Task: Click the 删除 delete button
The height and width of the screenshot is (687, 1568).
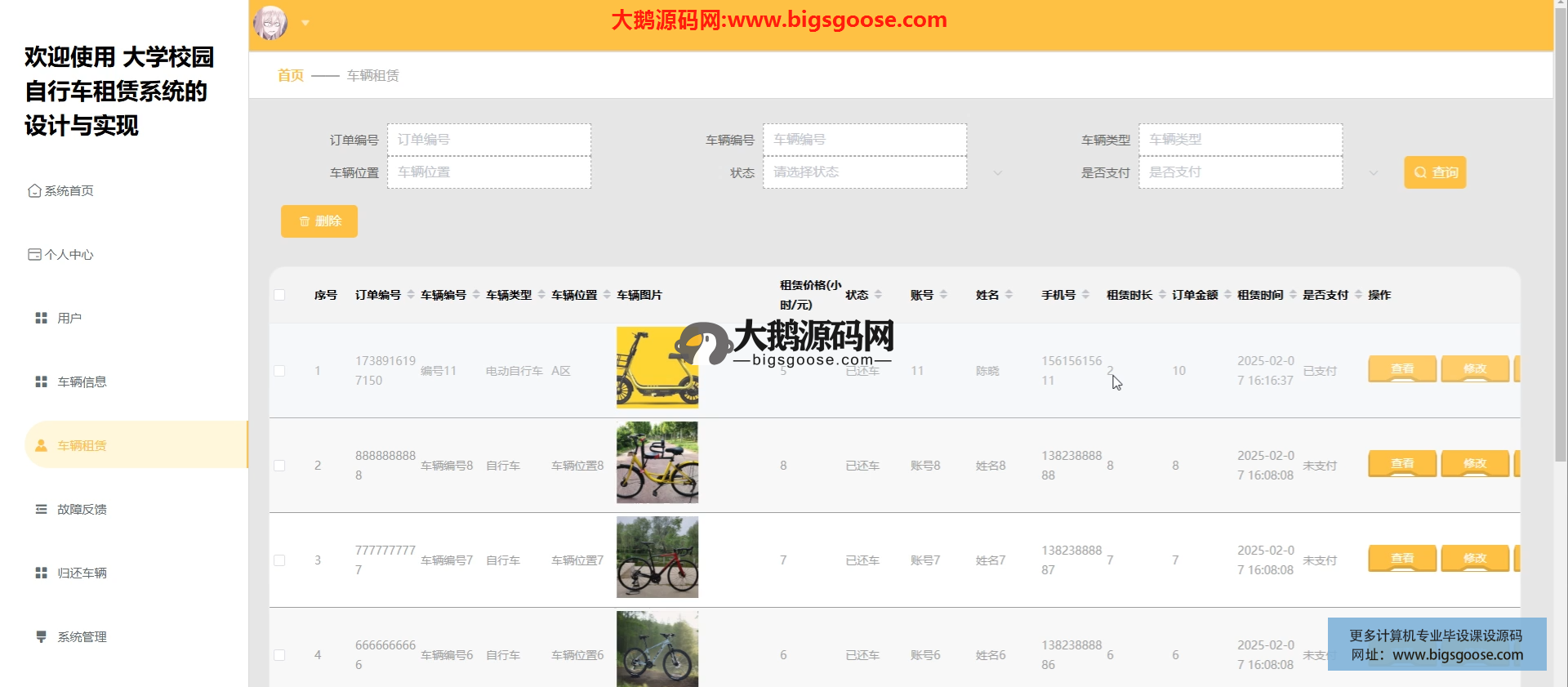Action: (319, 221)
